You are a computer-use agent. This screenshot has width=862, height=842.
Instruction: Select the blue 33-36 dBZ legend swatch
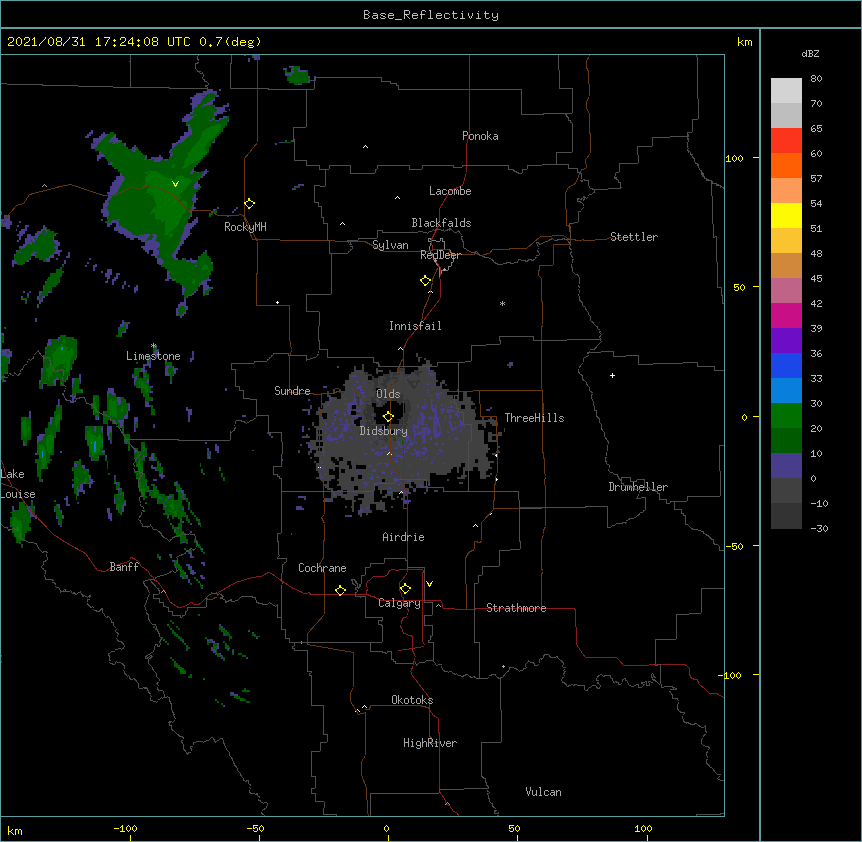point(786,365)
